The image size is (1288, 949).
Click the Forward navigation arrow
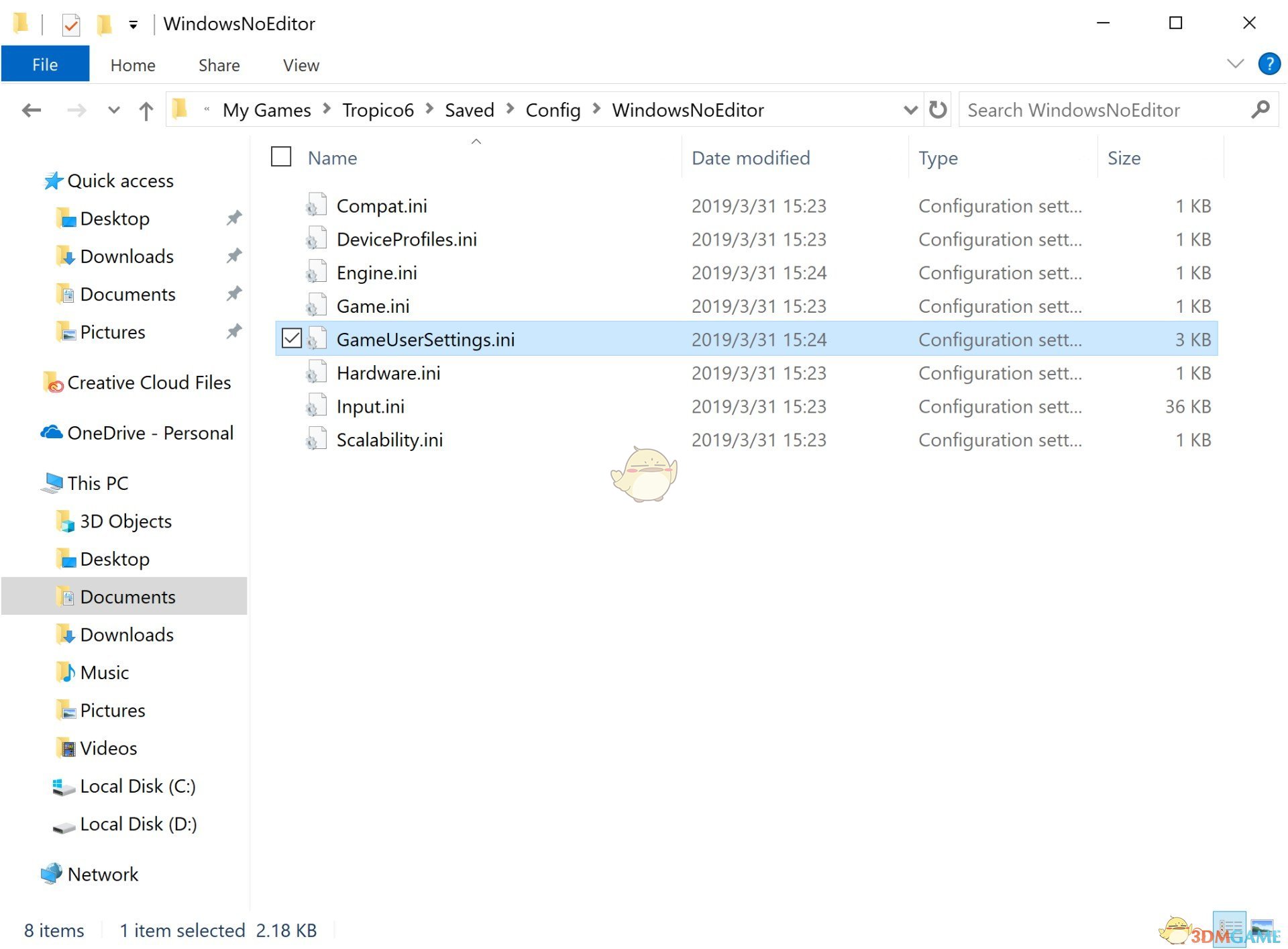coord(76,109)
